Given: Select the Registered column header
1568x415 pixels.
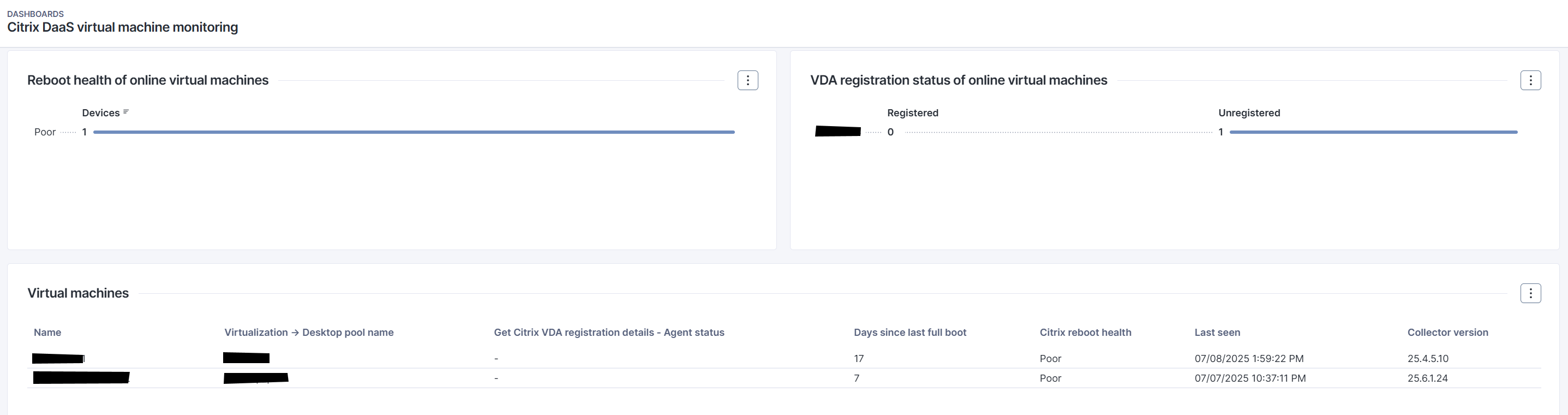Looking at the screenshot, I should click(912, 112).
